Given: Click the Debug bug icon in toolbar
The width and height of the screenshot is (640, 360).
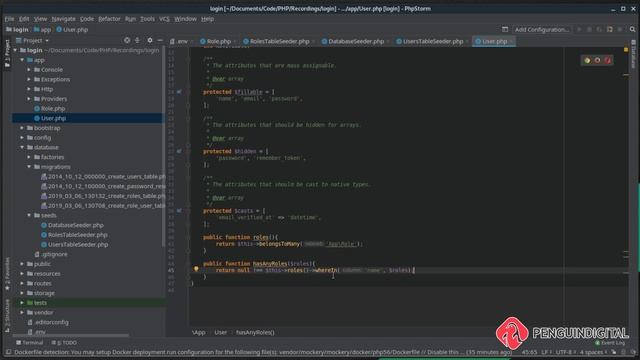Looking at the screenshot, I should tap(589, 29).
